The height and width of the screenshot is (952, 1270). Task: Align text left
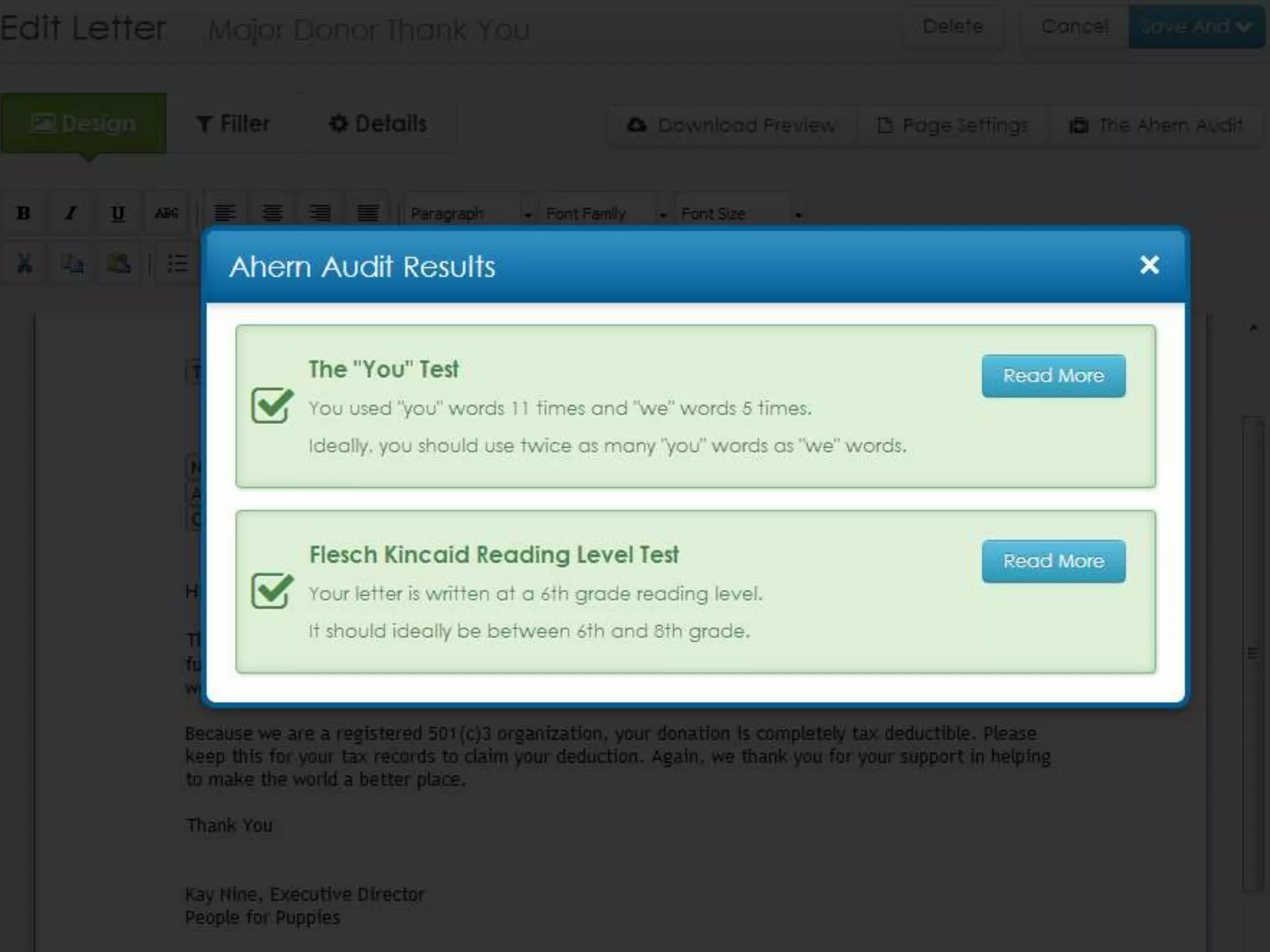point(224,213)
